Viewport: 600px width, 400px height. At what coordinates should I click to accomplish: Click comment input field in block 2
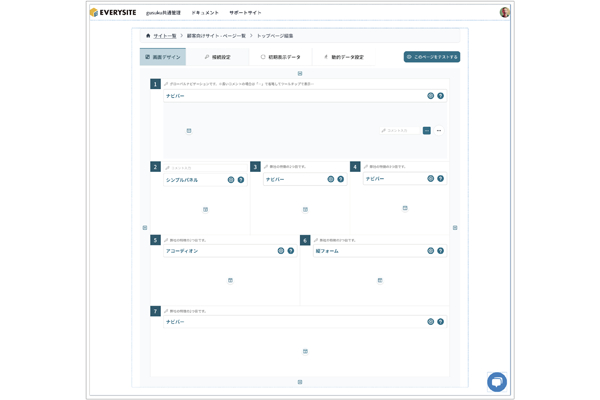coord(205,167)
